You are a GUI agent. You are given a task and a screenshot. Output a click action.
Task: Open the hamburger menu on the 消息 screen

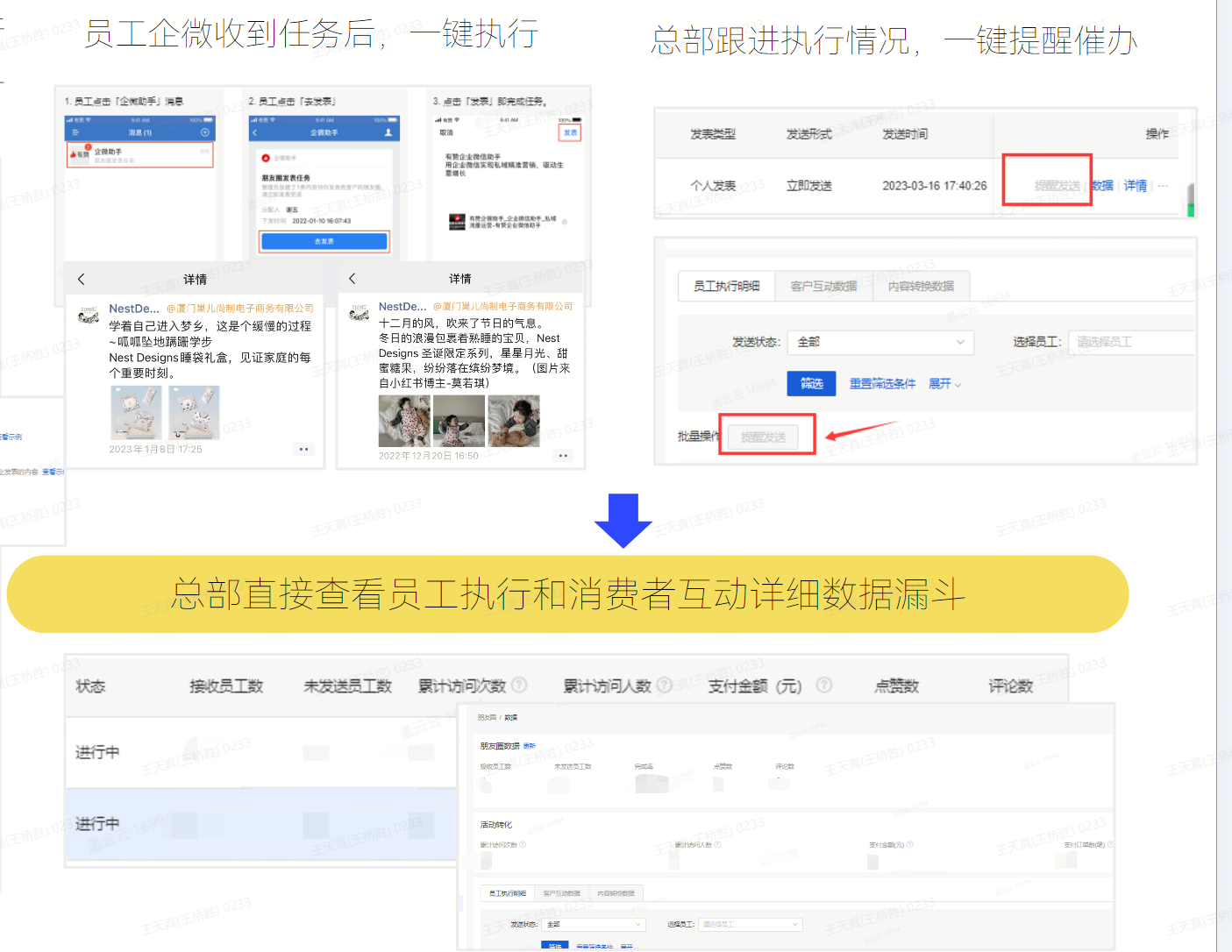coord(76,132)
